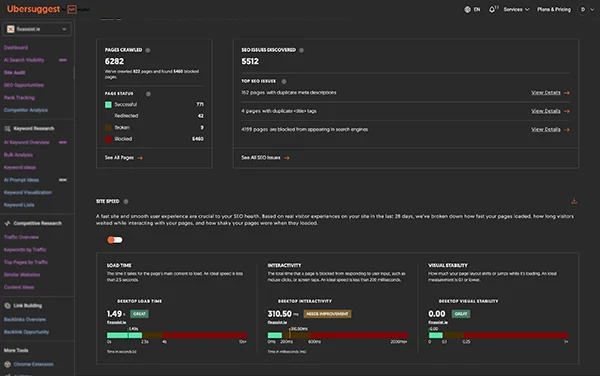The width and height of the screenshot is (600, 376).
Task: Click the Ubersuggest logo
Action: [x=33, y=9]
